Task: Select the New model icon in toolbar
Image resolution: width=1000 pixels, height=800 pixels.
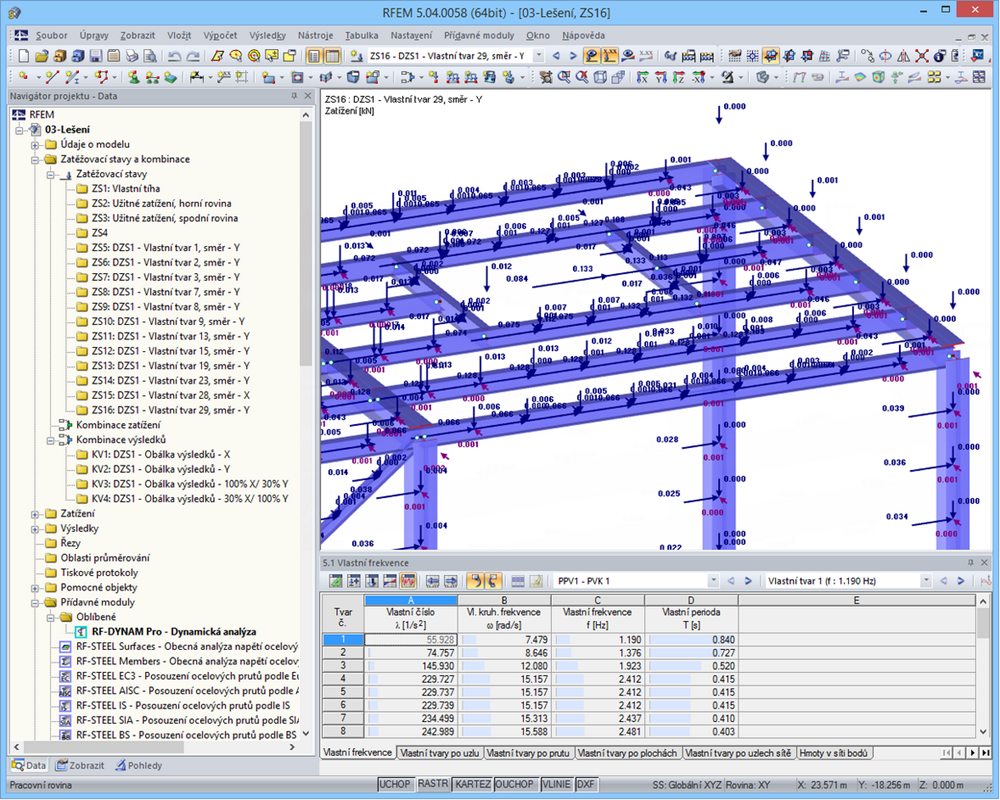Action: pyautogui.click(x=22, y=56)
